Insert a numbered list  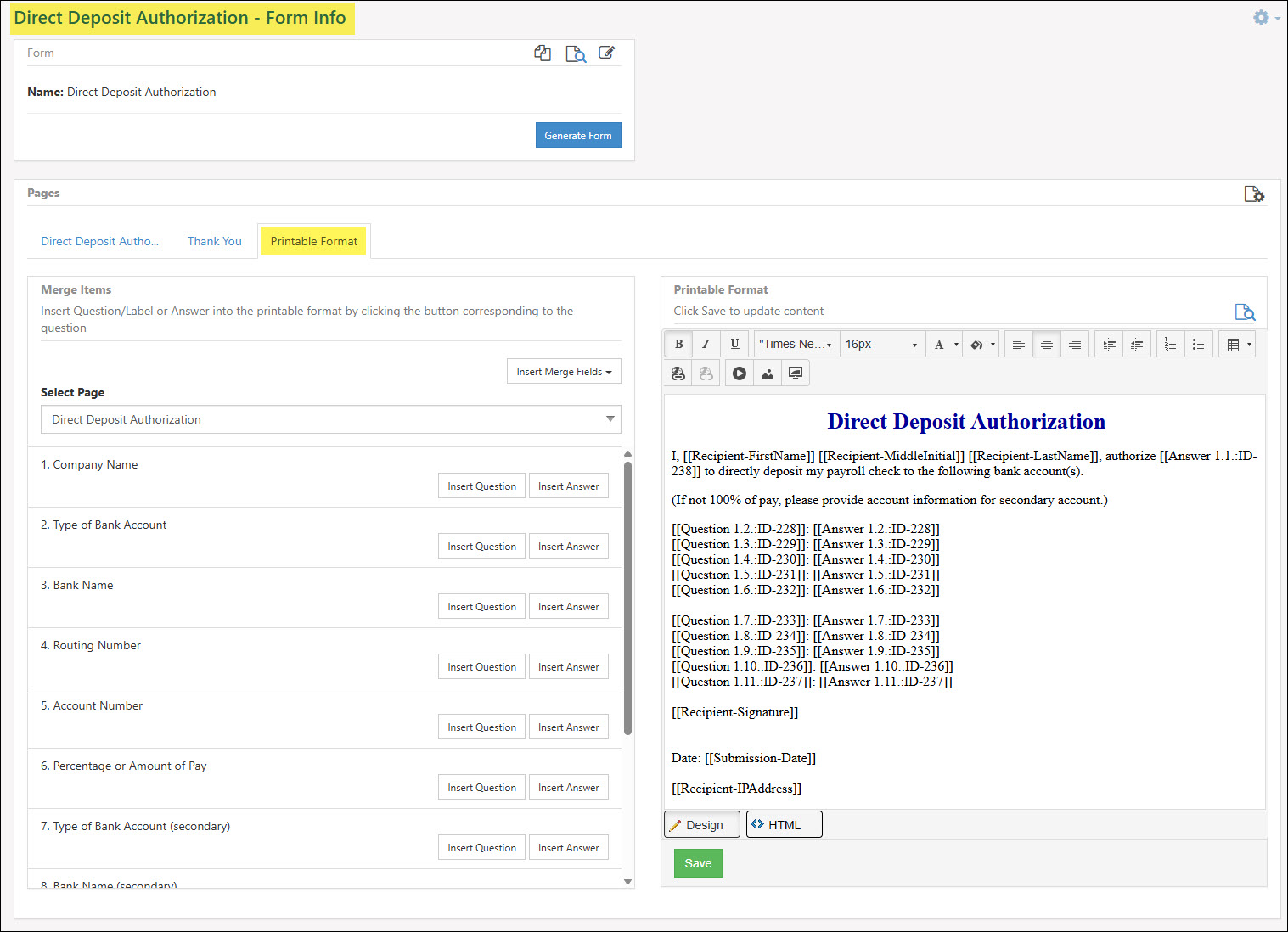pos(1170,344)
